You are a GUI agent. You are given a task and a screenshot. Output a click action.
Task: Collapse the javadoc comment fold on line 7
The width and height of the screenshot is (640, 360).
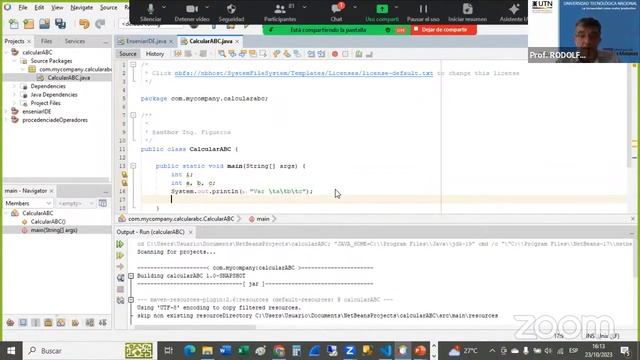click(x=133, y=116)
